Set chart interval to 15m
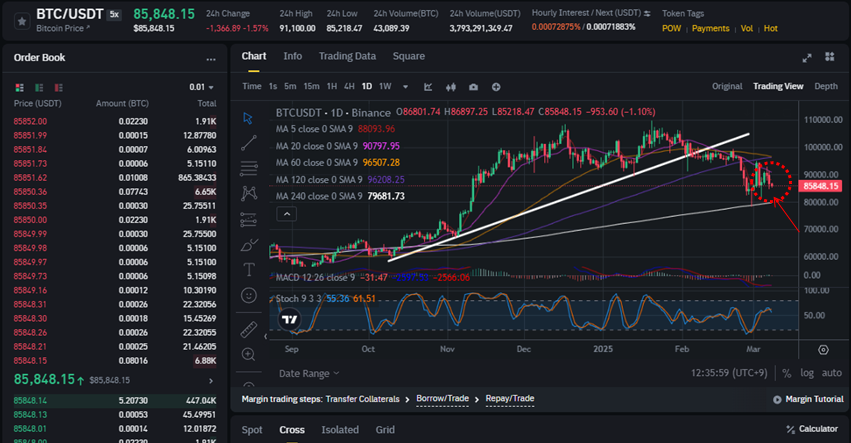851x443 pixels. coord(312,86)
